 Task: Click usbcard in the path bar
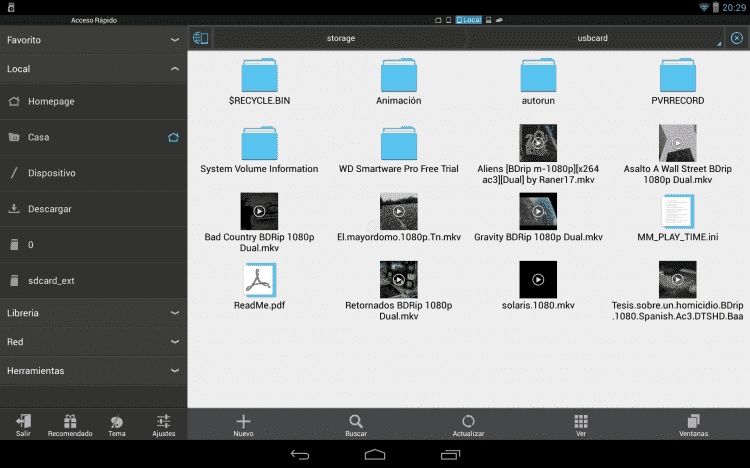[592, 38]
